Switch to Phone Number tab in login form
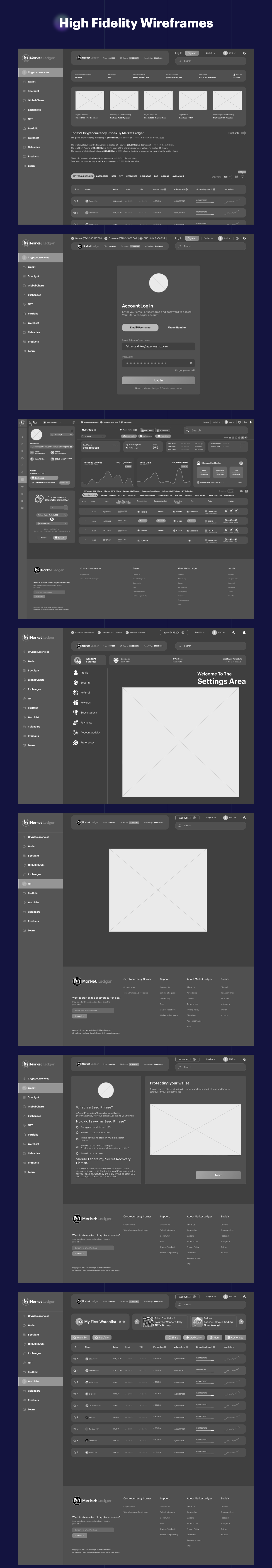272x1568 pixels. point(177,328)
